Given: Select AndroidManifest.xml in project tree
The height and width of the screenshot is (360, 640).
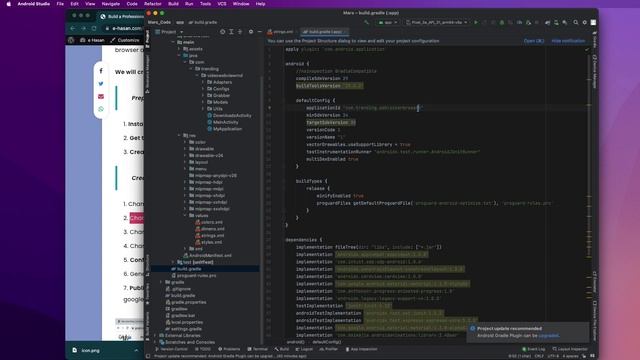Looking at the screenshot, I should click(x=210, y=256).
